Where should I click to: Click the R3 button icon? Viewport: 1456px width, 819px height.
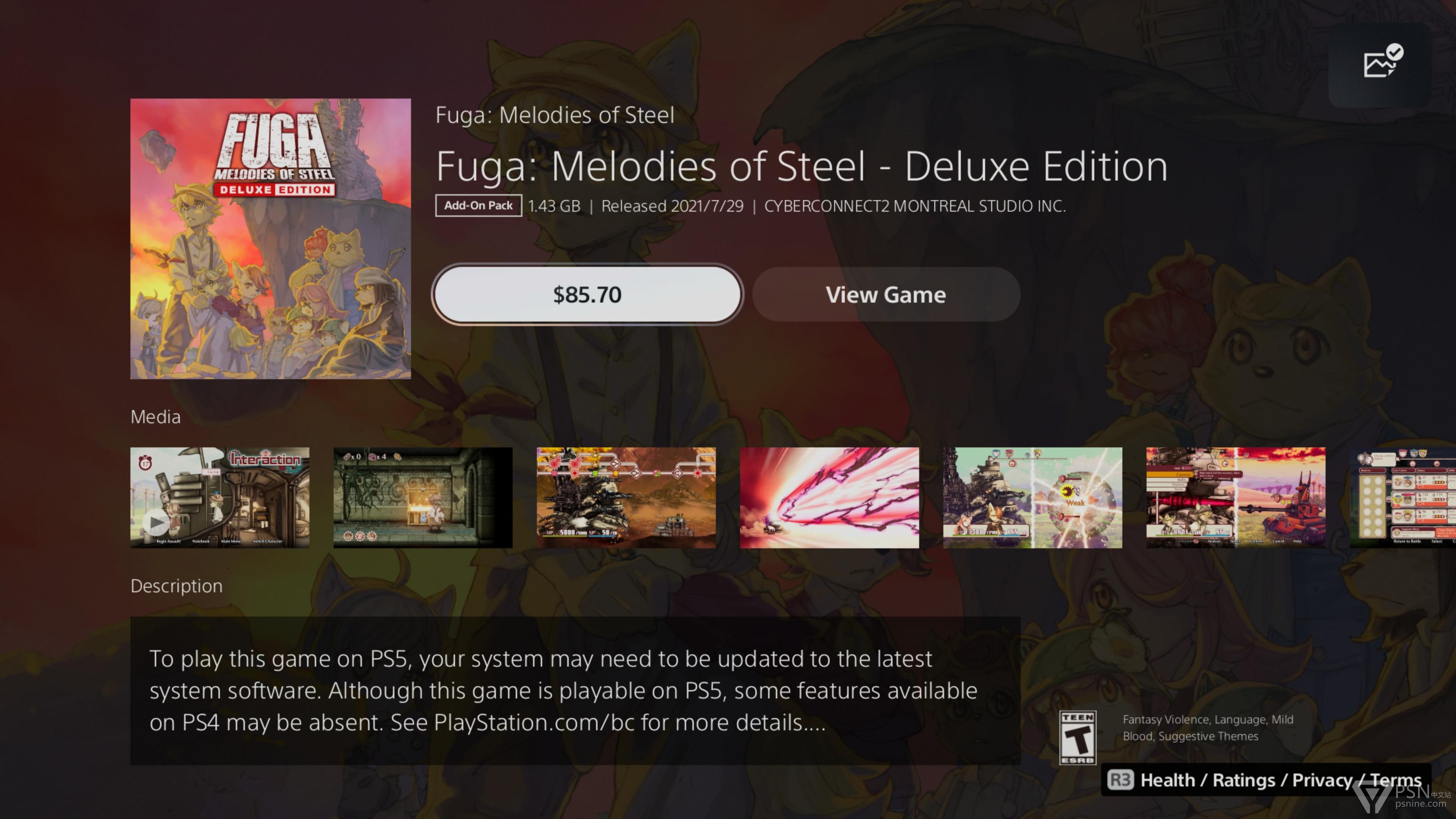click(1120, 780)
